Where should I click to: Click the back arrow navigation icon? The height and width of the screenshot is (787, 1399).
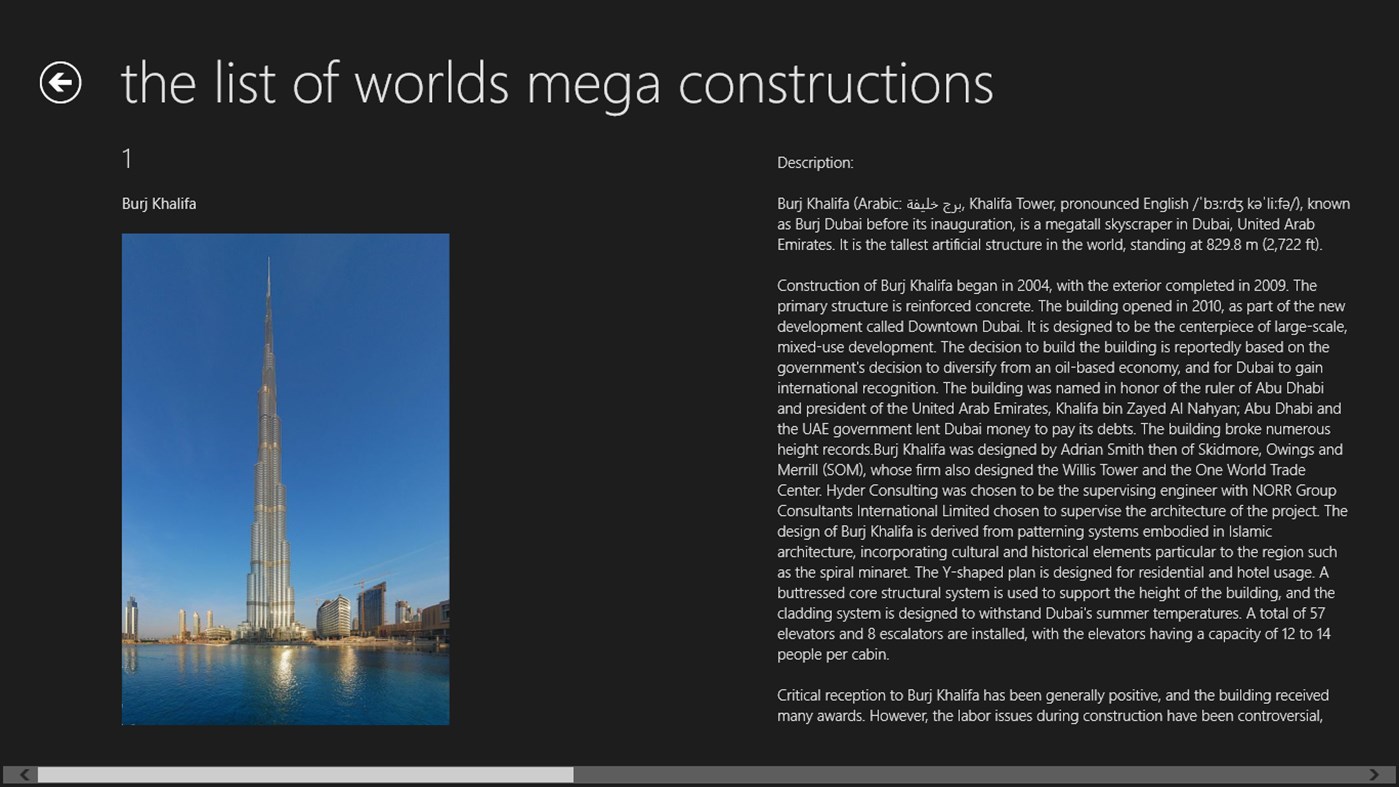point(62,82)
